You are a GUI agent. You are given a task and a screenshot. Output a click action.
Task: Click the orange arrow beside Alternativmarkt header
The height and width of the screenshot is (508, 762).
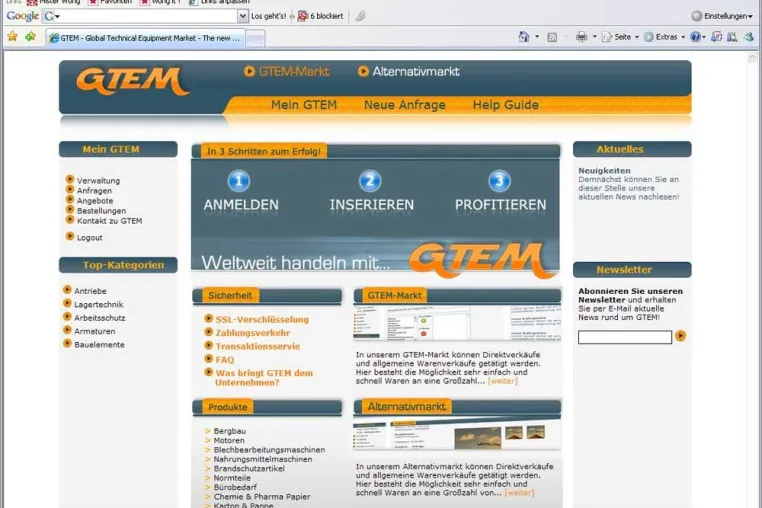click(363, 71)
